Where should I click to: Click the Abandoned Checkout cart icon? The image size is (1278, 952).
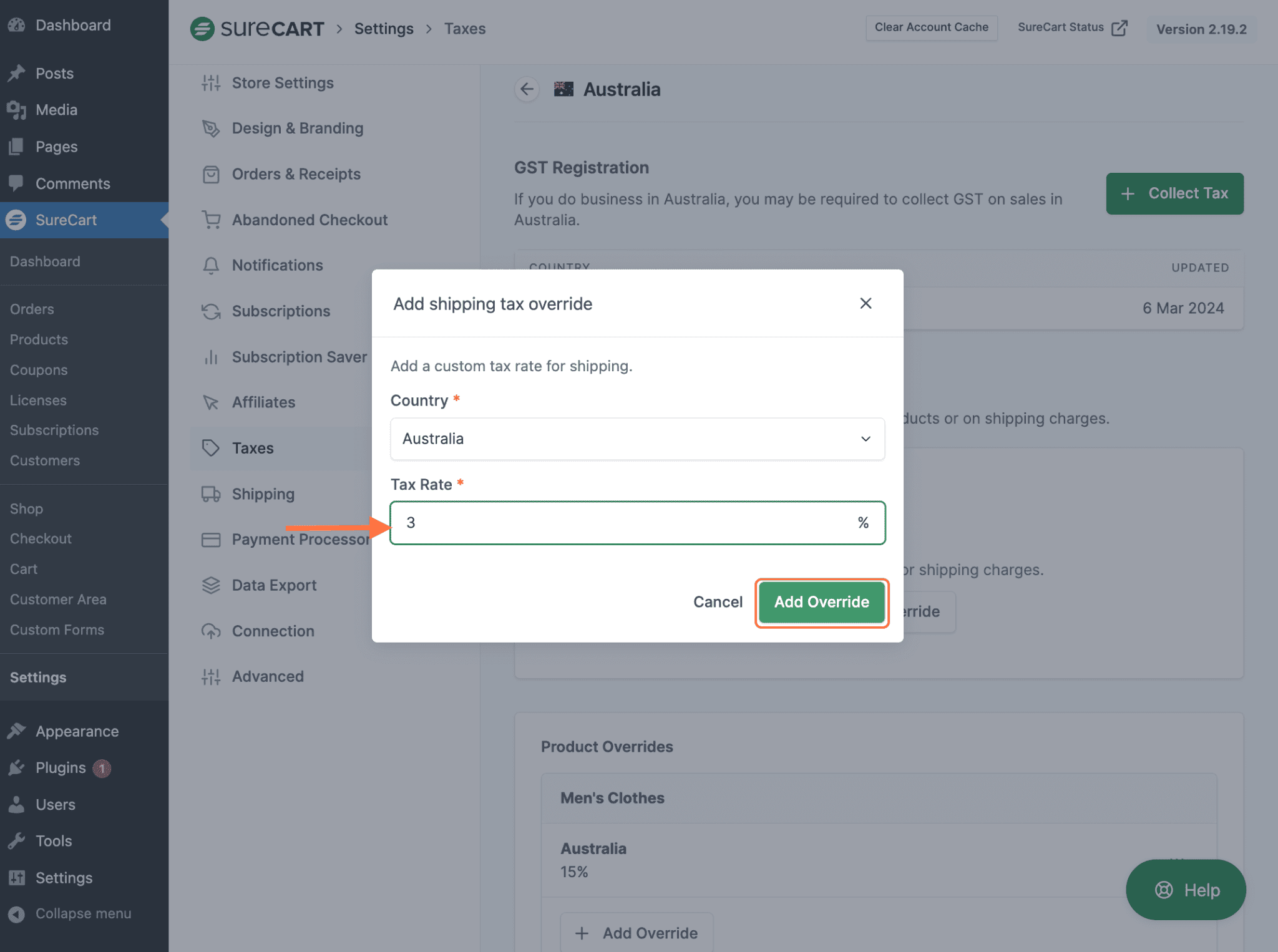(210, 220)
